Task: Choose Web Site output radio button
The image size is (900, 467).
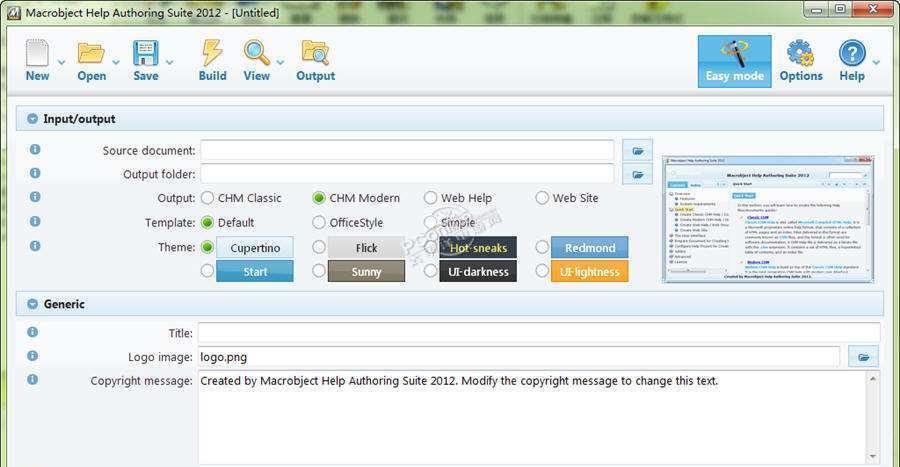Action: [x=542, y=198]
